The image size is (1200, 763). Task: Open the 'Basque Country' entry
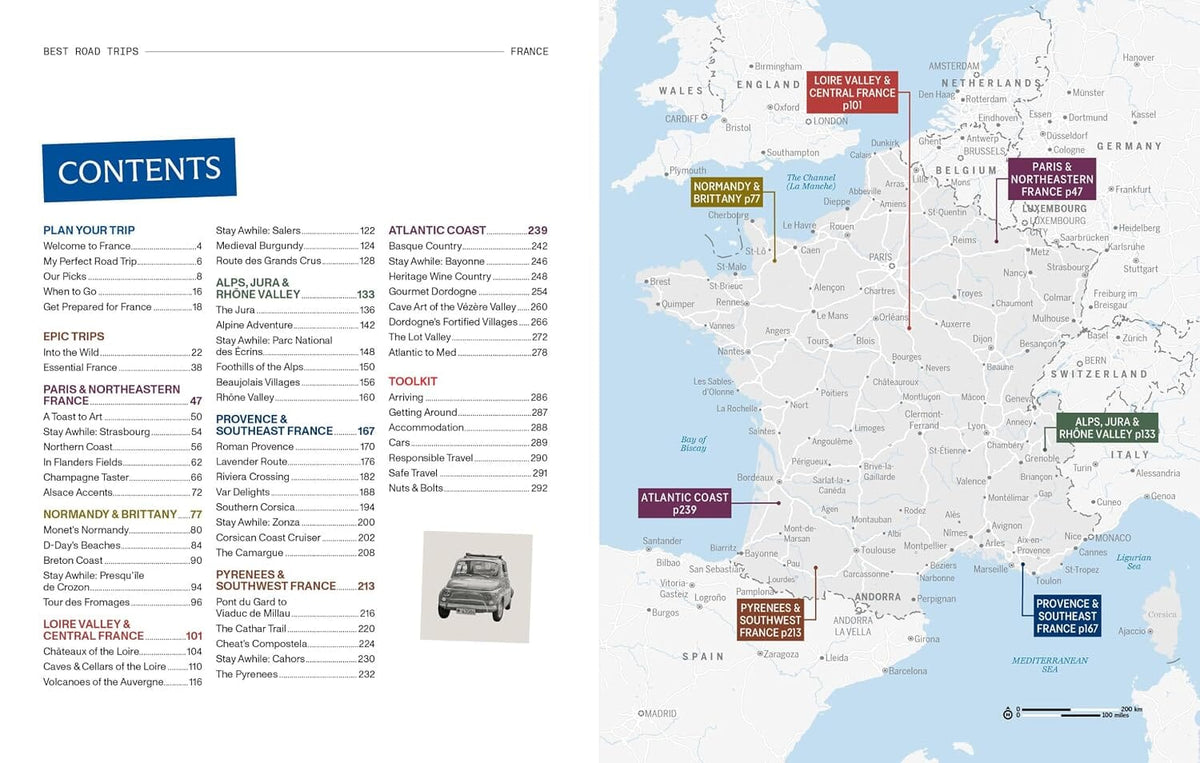click(x=468, y=246)
